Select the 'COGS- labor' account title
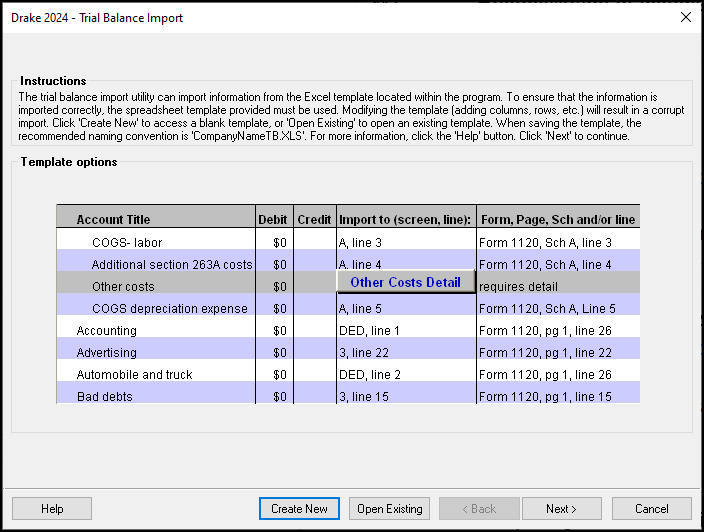This screenshot has width=704, height=532. (x=127, y=242)
